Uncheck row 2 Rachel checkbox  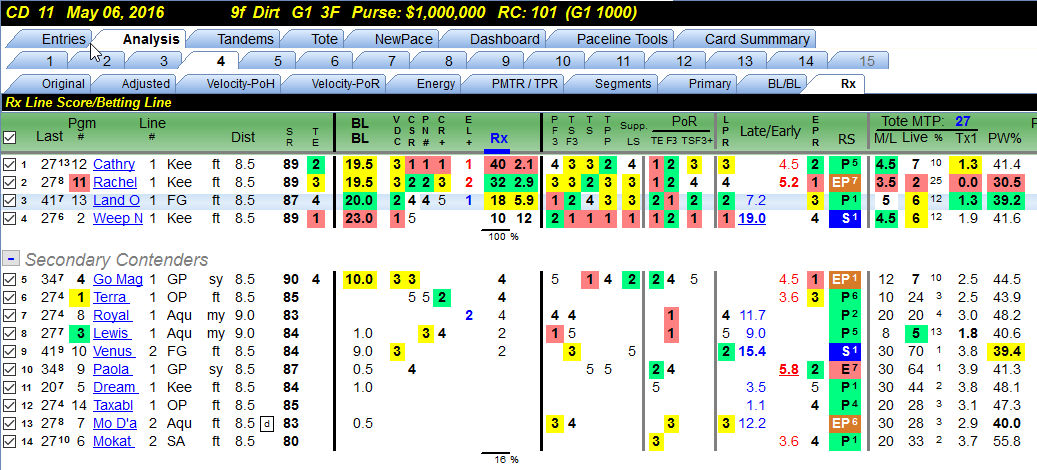click(9, 182)
